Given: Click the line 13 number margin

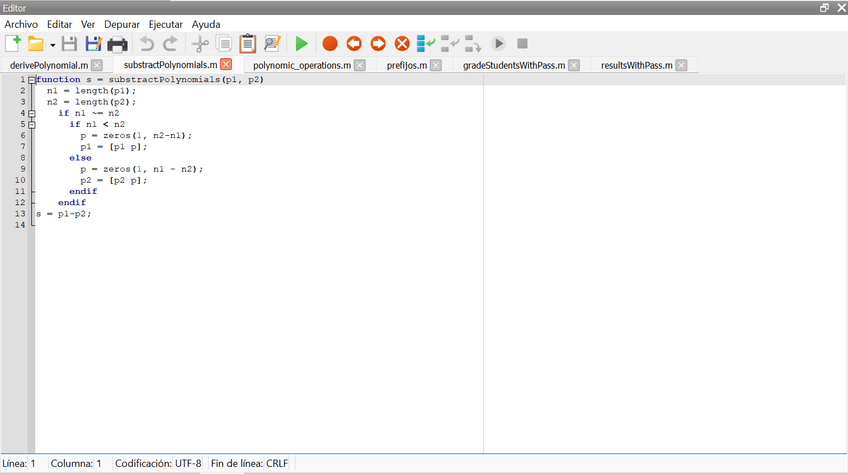Looking at the screenshot, I should click(20, 213).
